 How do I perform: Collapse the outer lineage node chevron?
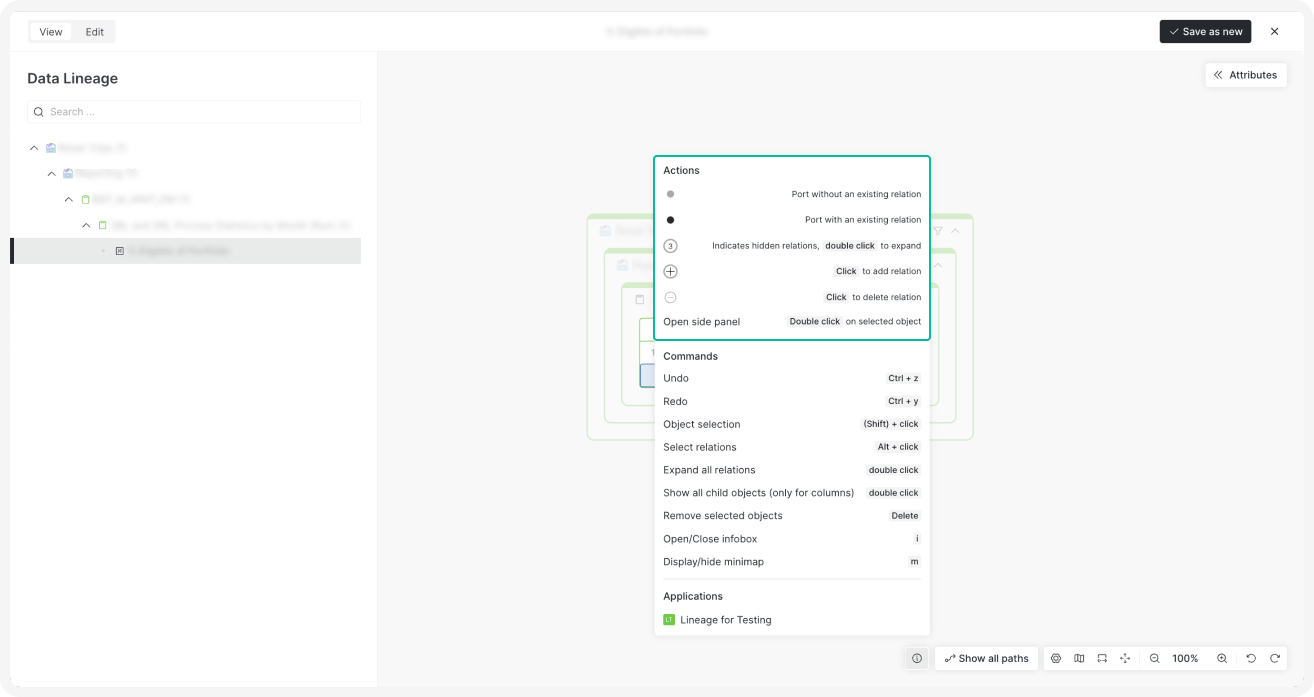(x=955, y=231)
